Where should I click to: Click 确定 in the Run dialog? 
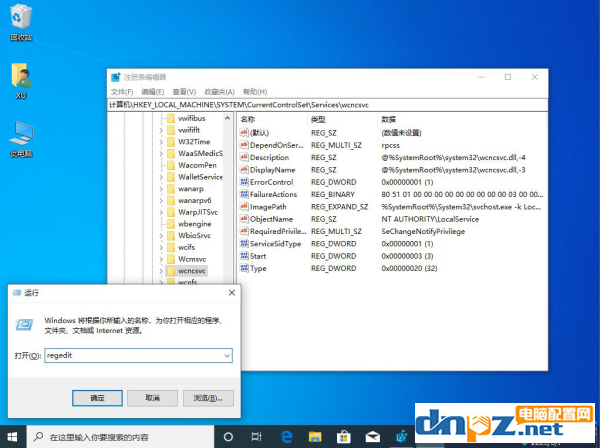[97, 398]
